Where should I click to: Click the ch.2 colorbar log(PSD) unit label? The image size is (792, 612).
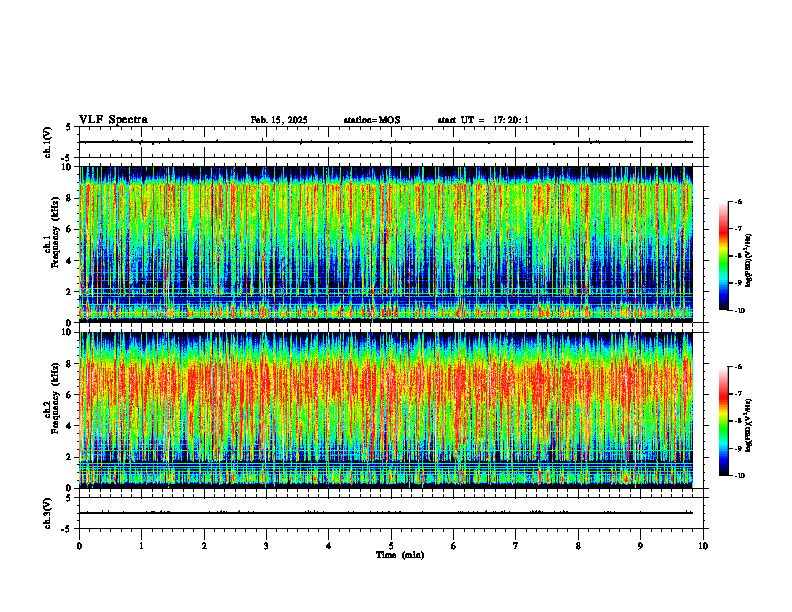pos(749,426)
